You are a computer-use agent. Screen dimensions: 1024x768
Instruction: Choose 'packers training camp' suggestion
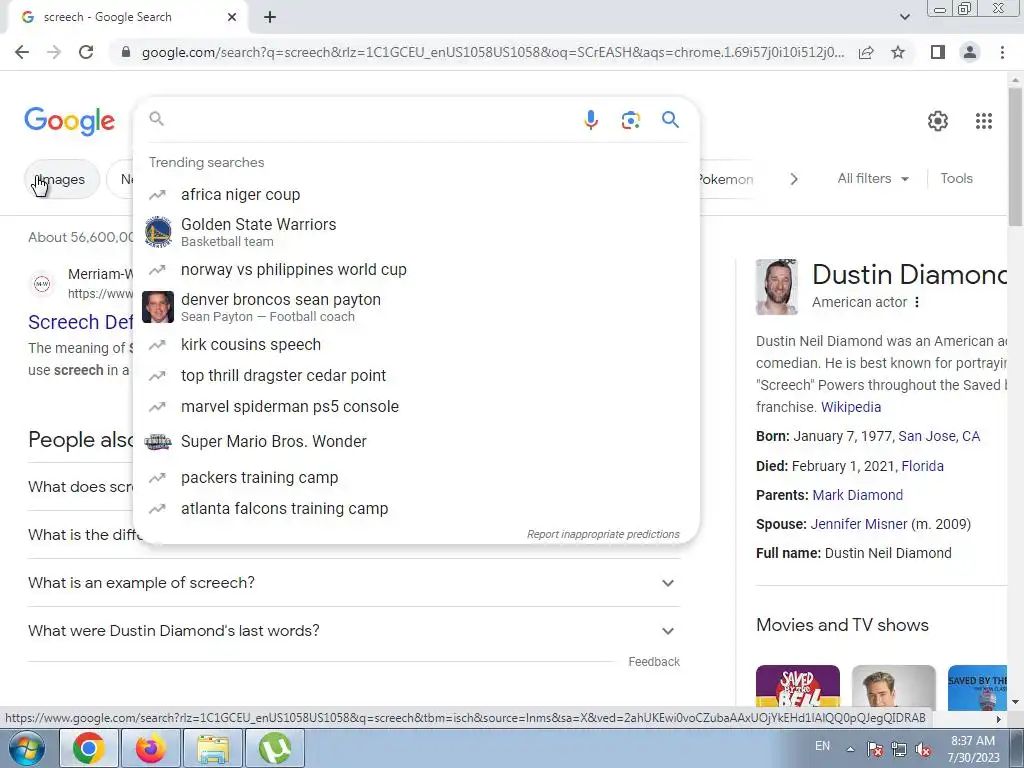416,478
